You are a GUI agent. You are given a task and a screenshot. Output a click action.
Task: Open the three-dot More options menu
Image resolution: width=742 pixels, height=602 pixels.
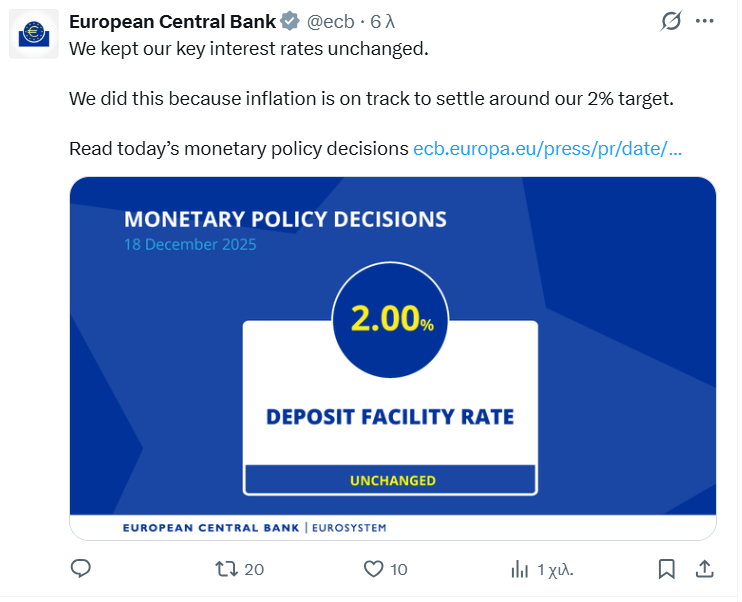(705, 20)
